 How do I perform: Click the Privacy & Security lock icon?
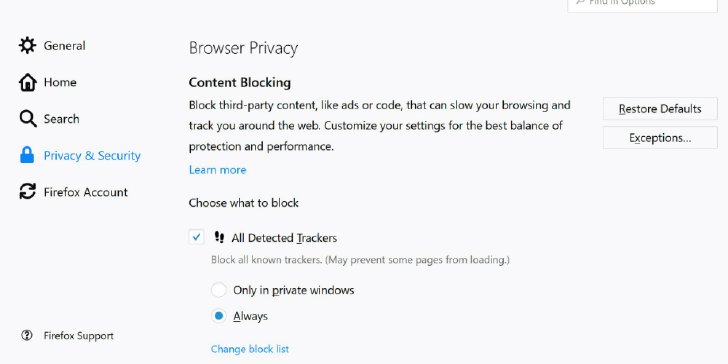click(x=27, y=155)
